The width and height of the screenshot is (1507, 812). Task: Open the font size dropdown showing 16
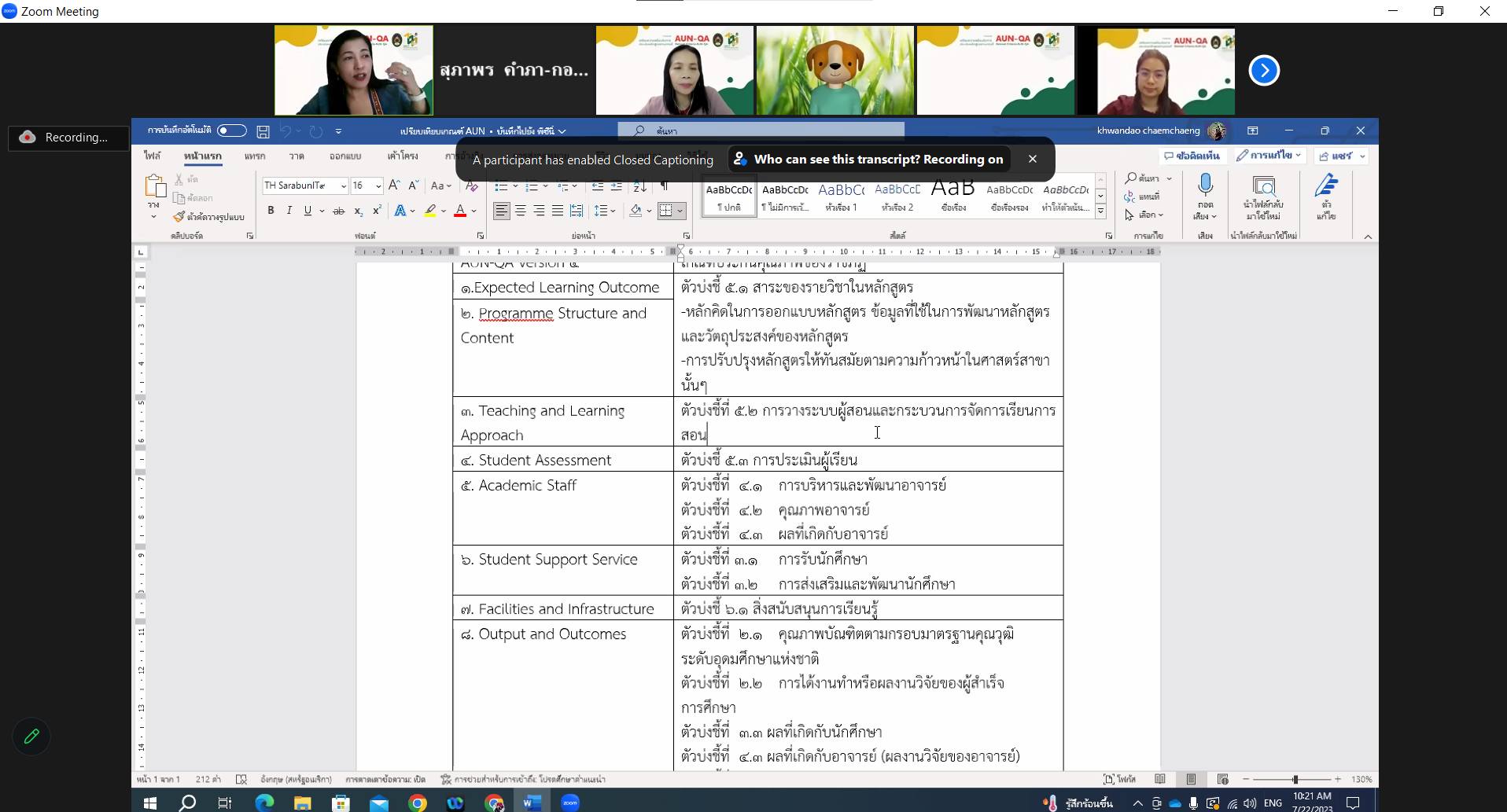(x=378, y=186)
